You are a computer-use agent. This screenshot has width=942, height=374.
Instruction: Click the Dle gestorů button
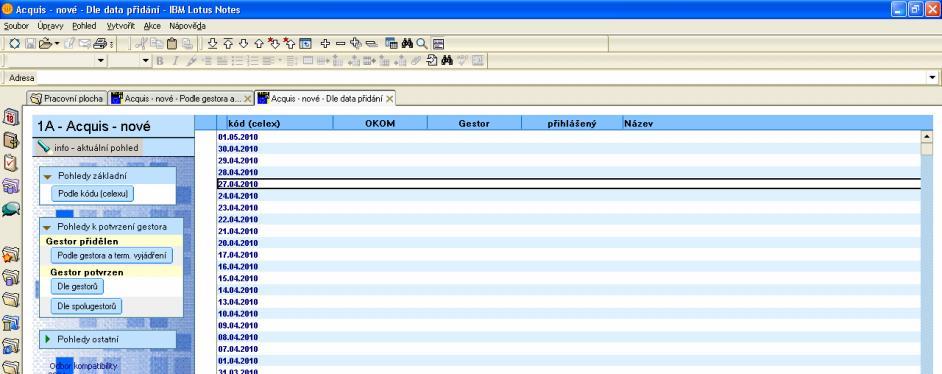77,287
